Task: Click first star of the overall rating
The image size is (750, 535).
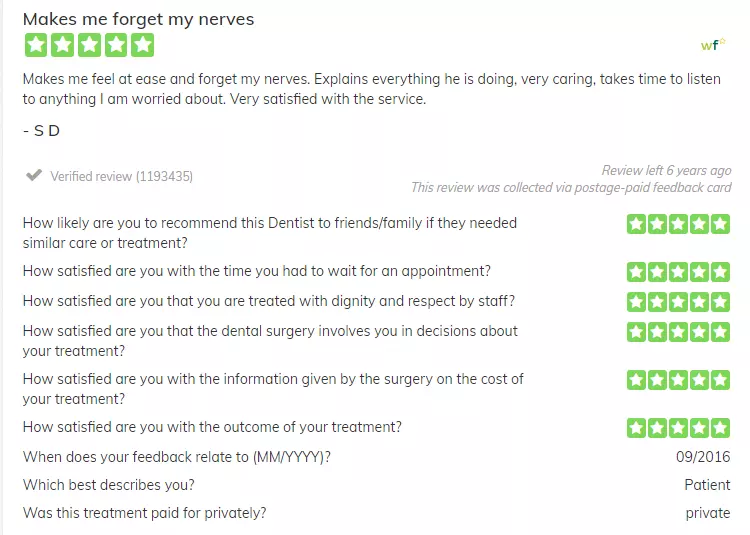Action: tap(36, 45)
